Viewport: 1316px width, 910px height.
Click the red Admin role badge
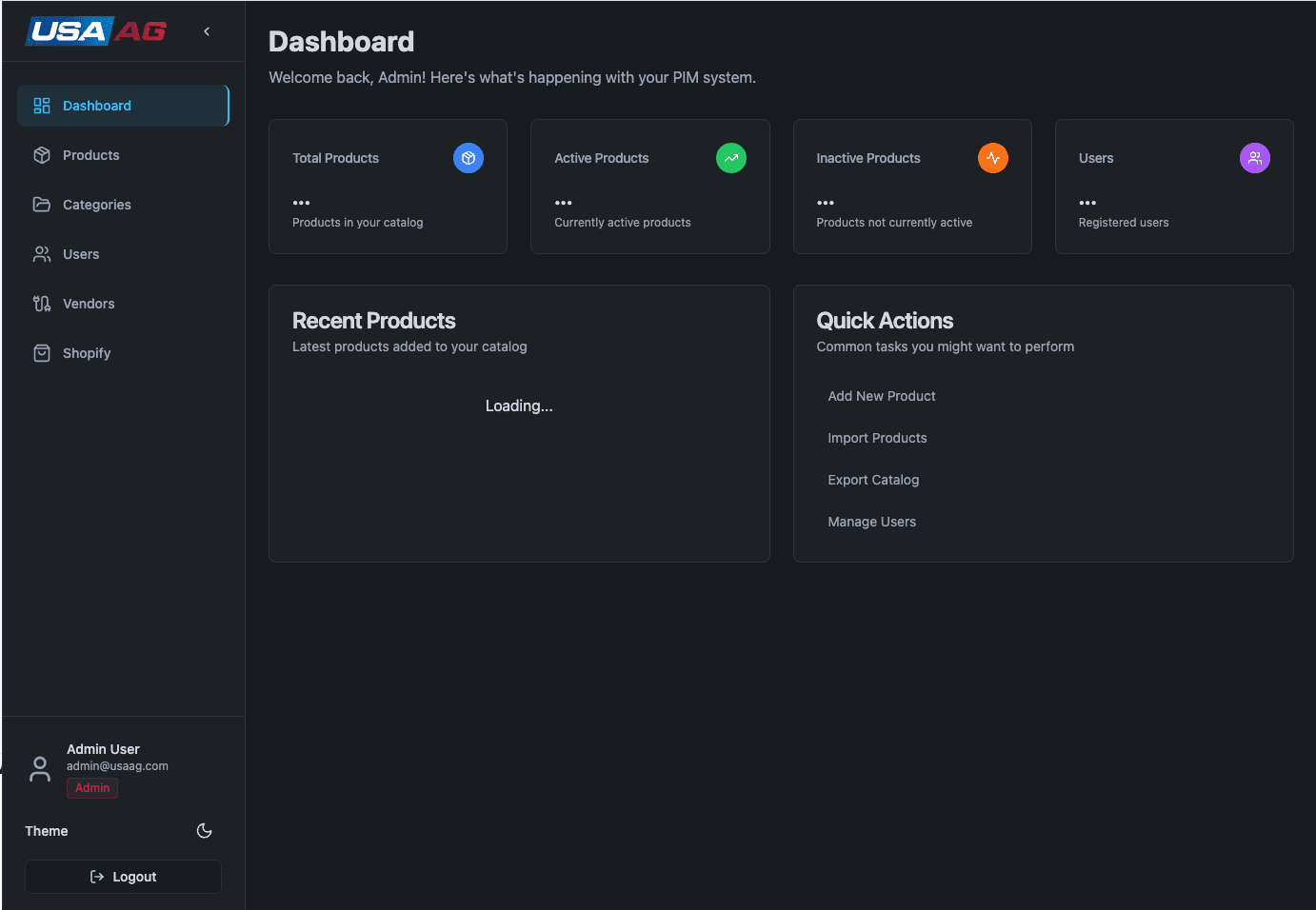pos(91,788)
